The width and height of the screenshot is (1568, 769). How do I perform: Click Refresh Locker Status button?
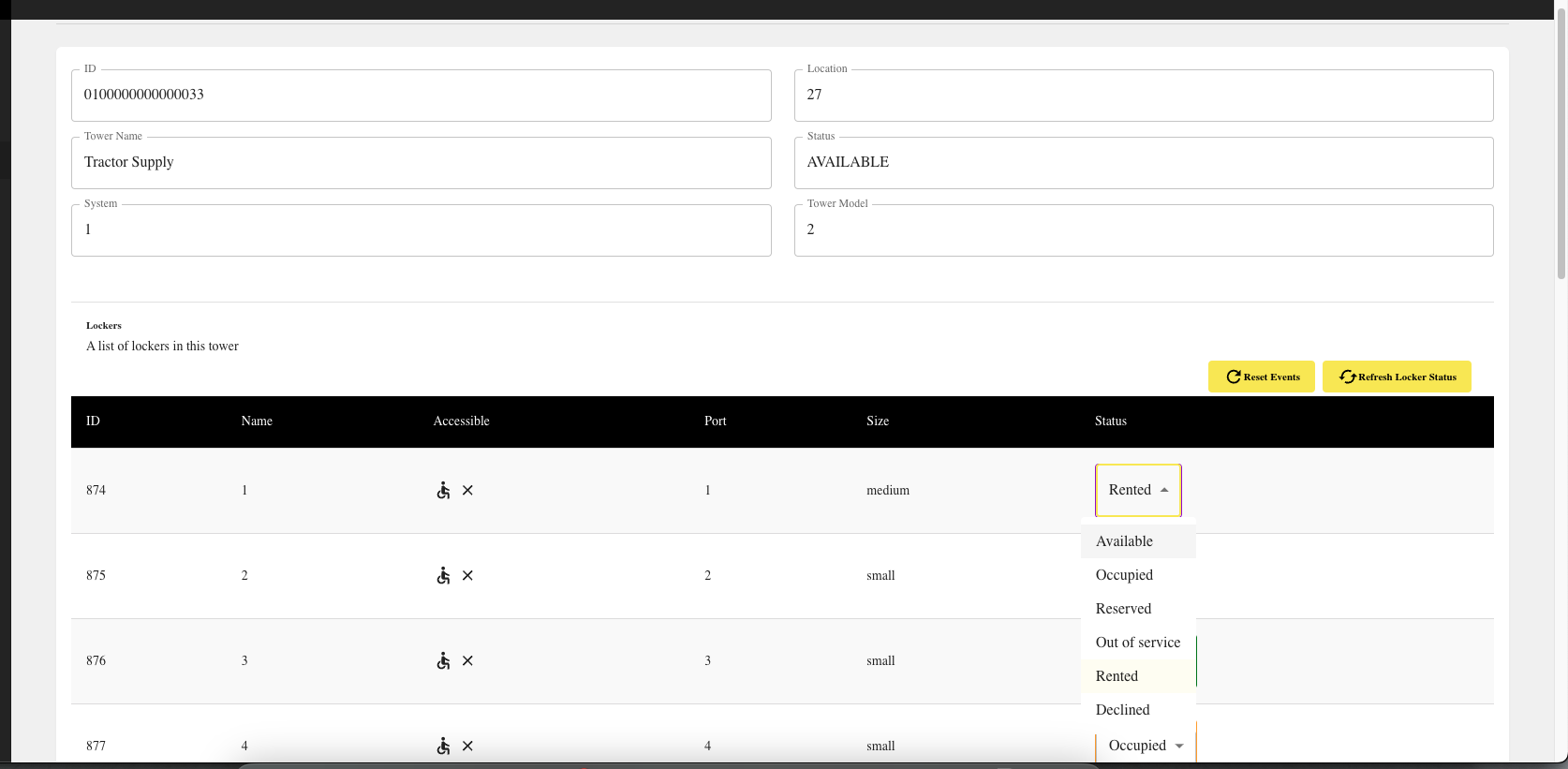point(1396,377)
